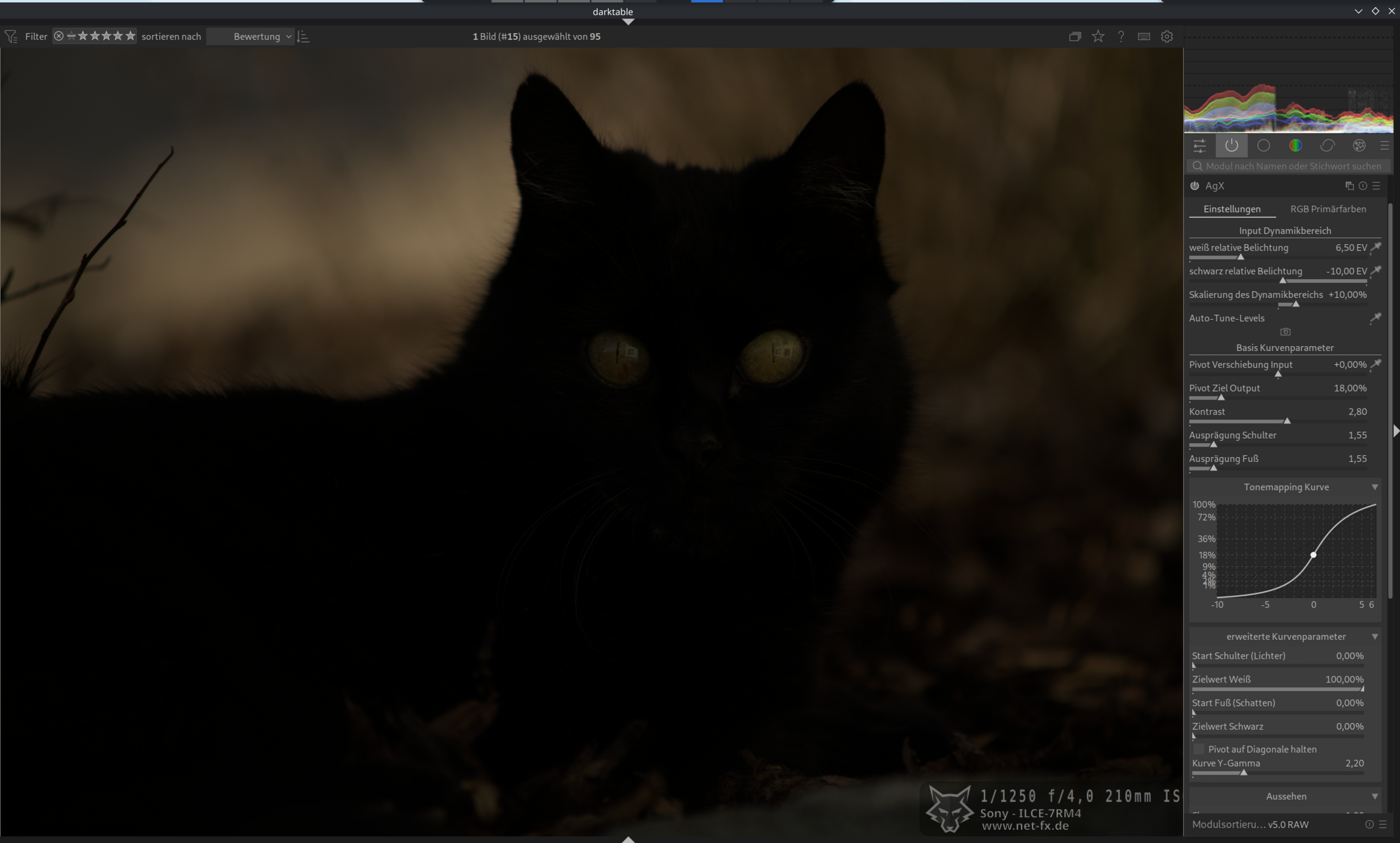The width and height of the screenshot is (1400, 843).
Task: Collapse the erweiterte Kurvenparameter section
Action: pos(1375,636)
